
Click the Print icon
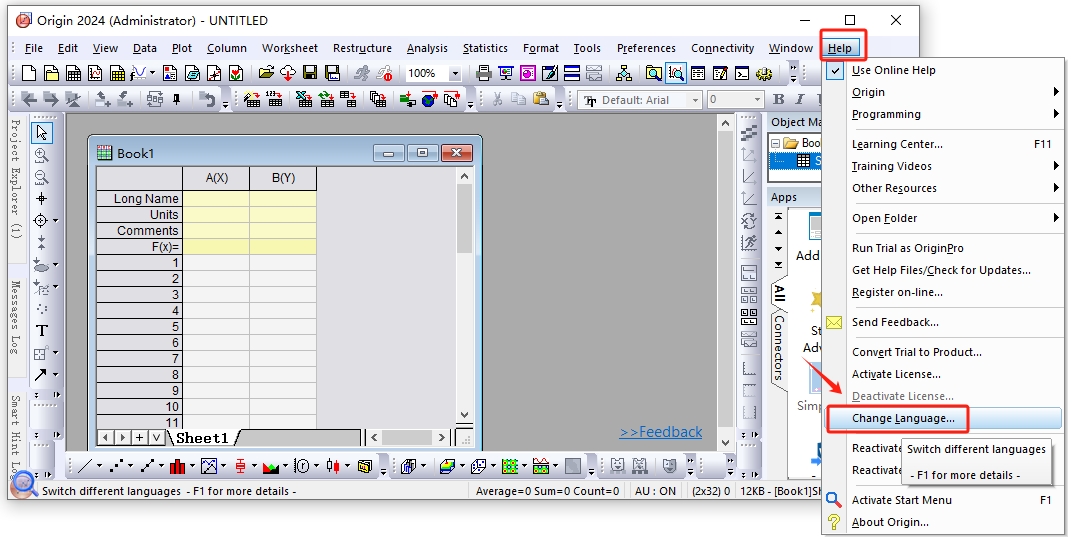[x=484, y=73]
